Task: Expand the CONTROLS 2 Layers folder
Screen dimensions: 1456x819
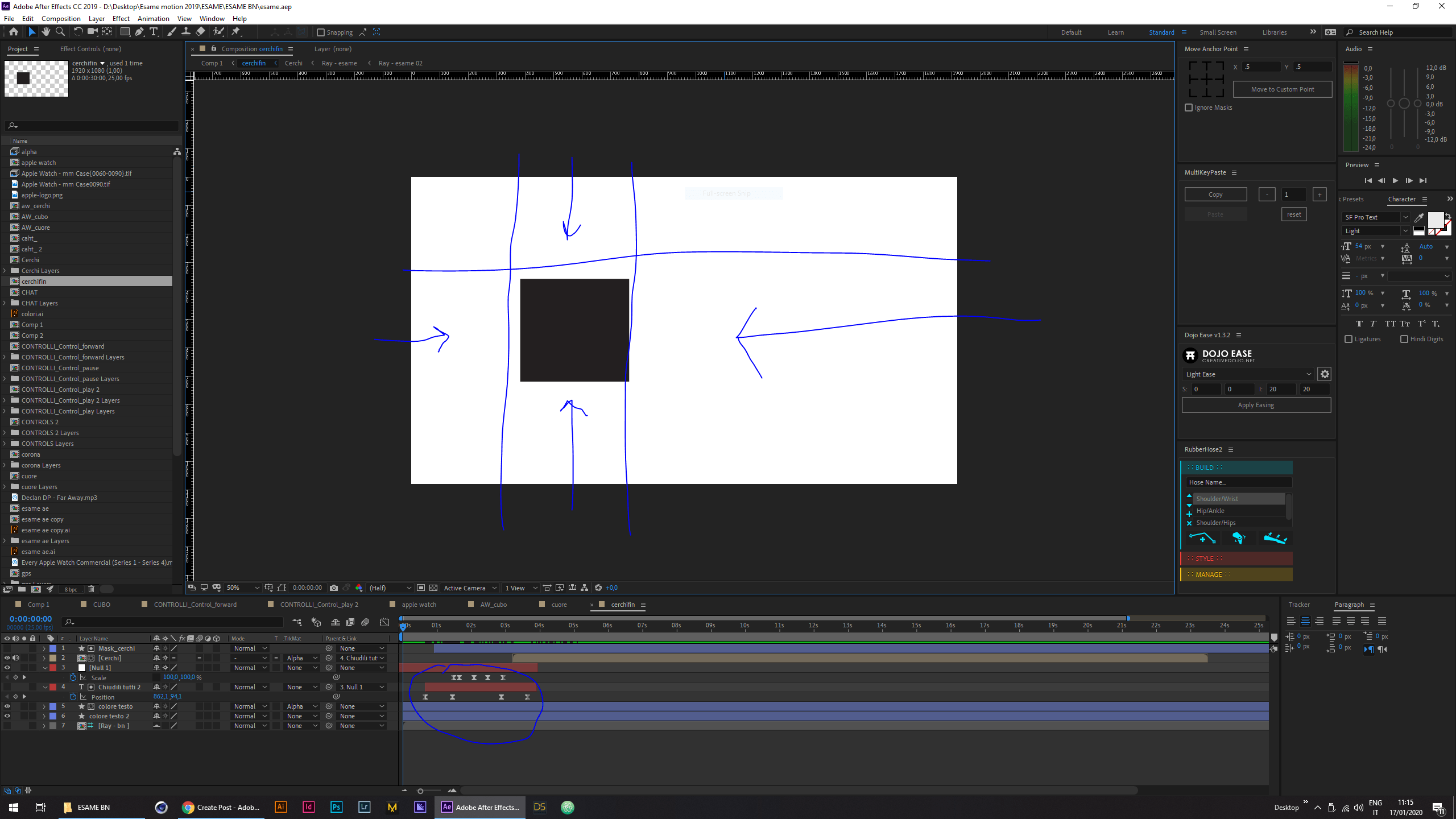Action: [4, 432]
